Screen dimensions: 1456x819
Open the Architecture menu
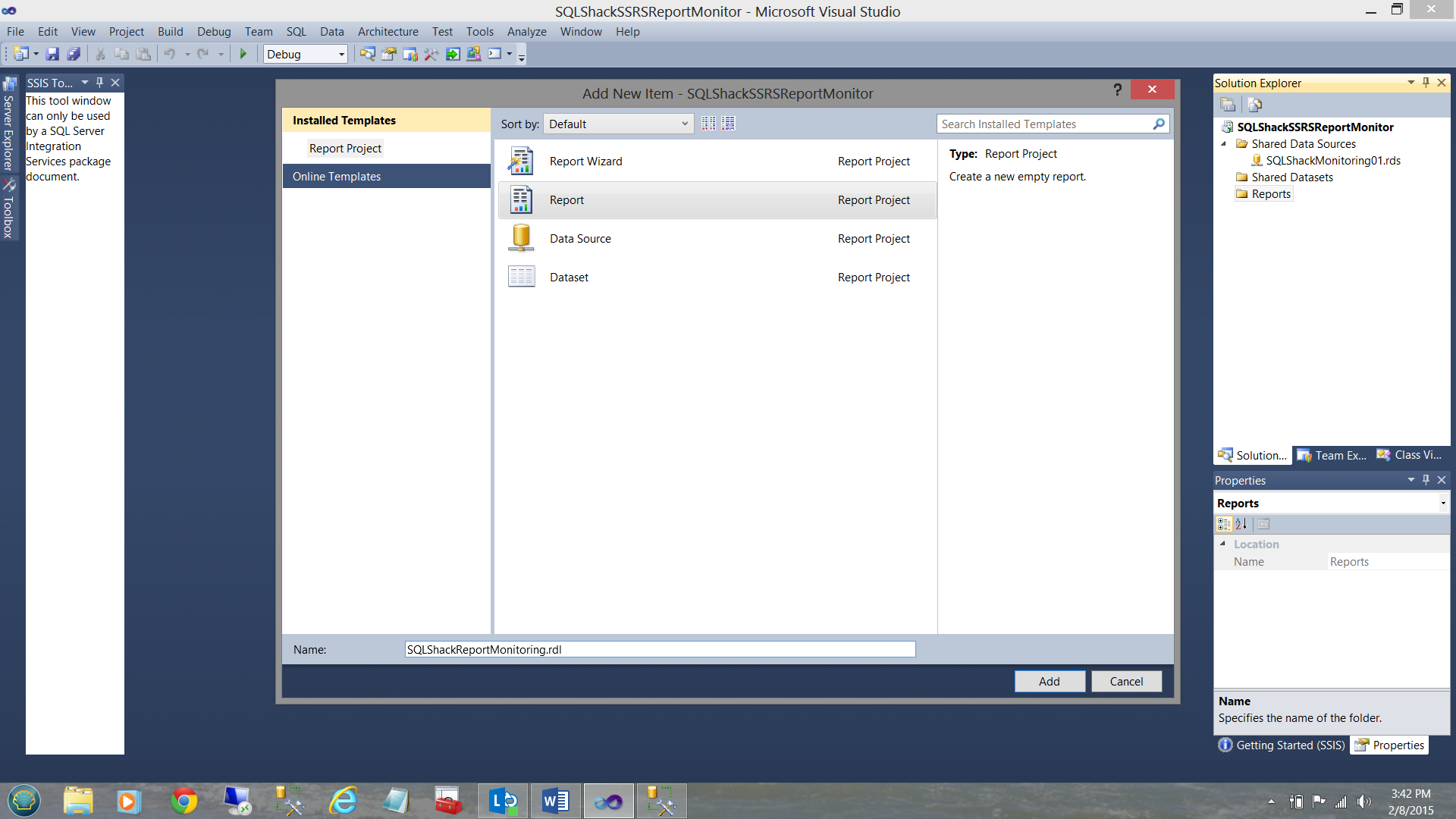pos(388,32)
